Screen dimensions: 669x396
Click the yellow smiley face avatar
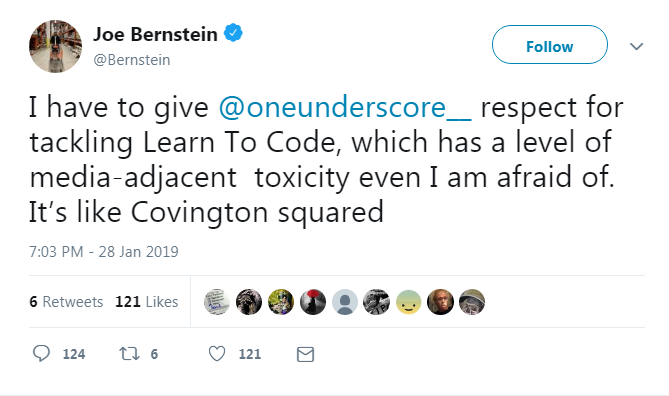(409, 302)
